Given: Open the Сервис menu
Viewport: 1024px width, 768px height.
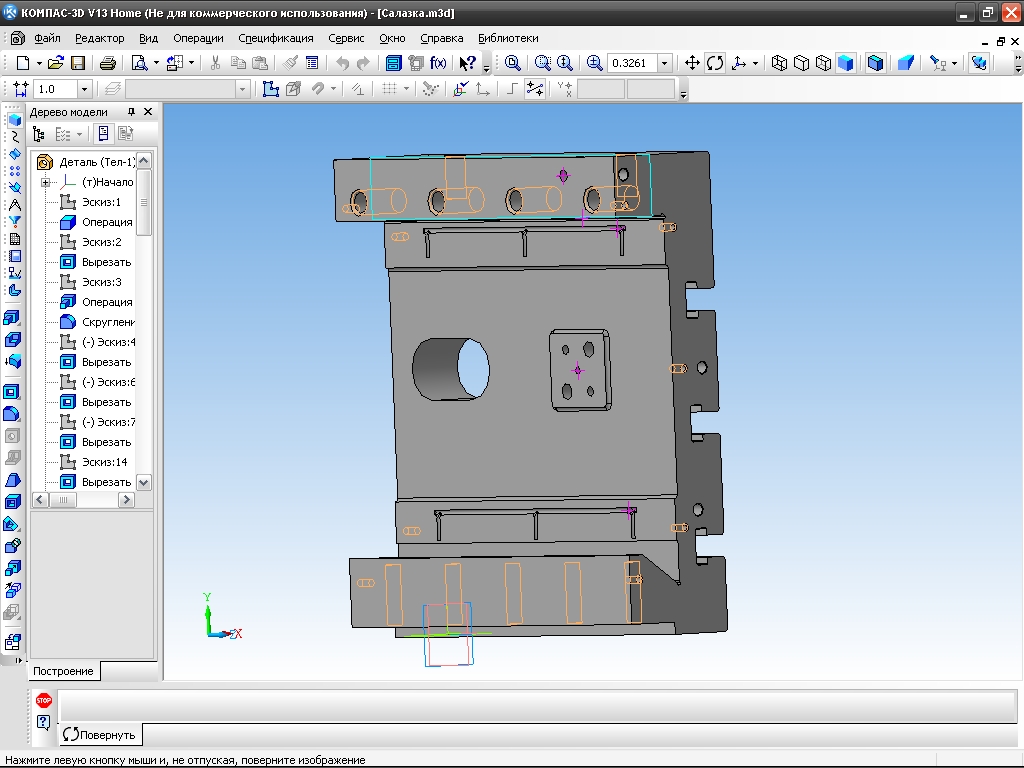Looking at the screenshot, I should click(x=346, y=38).
